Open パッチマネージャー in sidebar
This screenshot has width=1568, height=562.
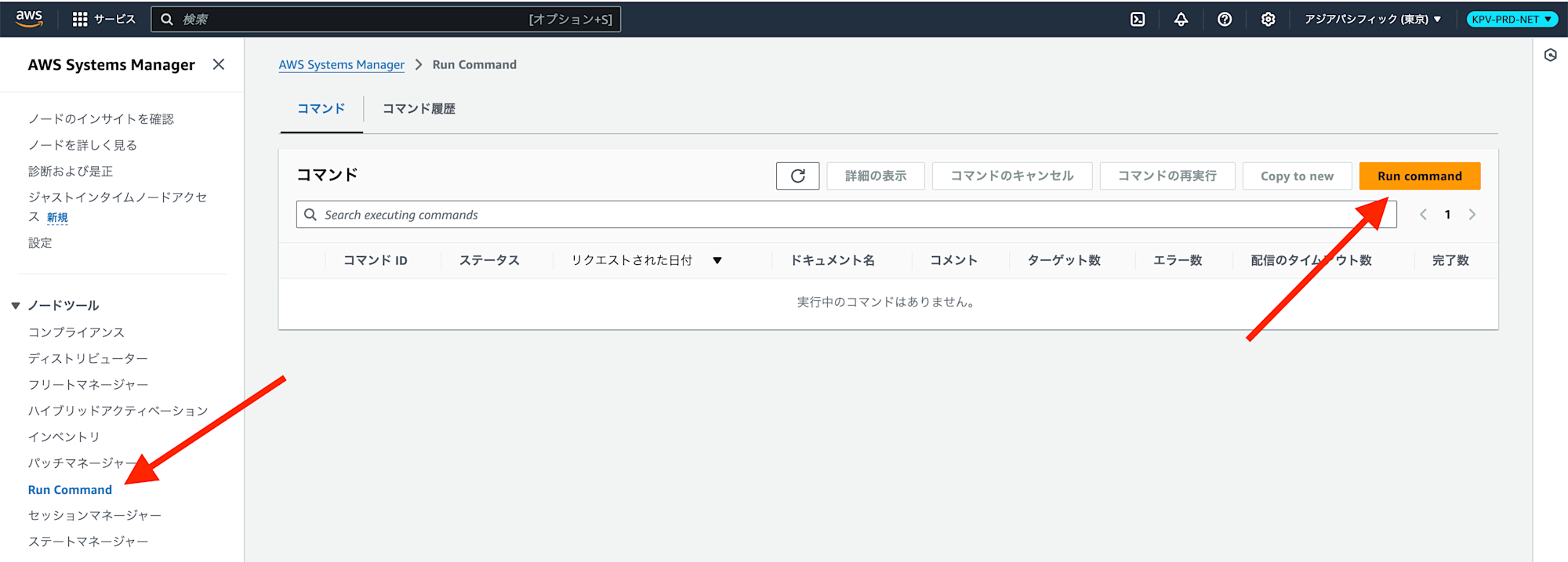coord(82,462)
